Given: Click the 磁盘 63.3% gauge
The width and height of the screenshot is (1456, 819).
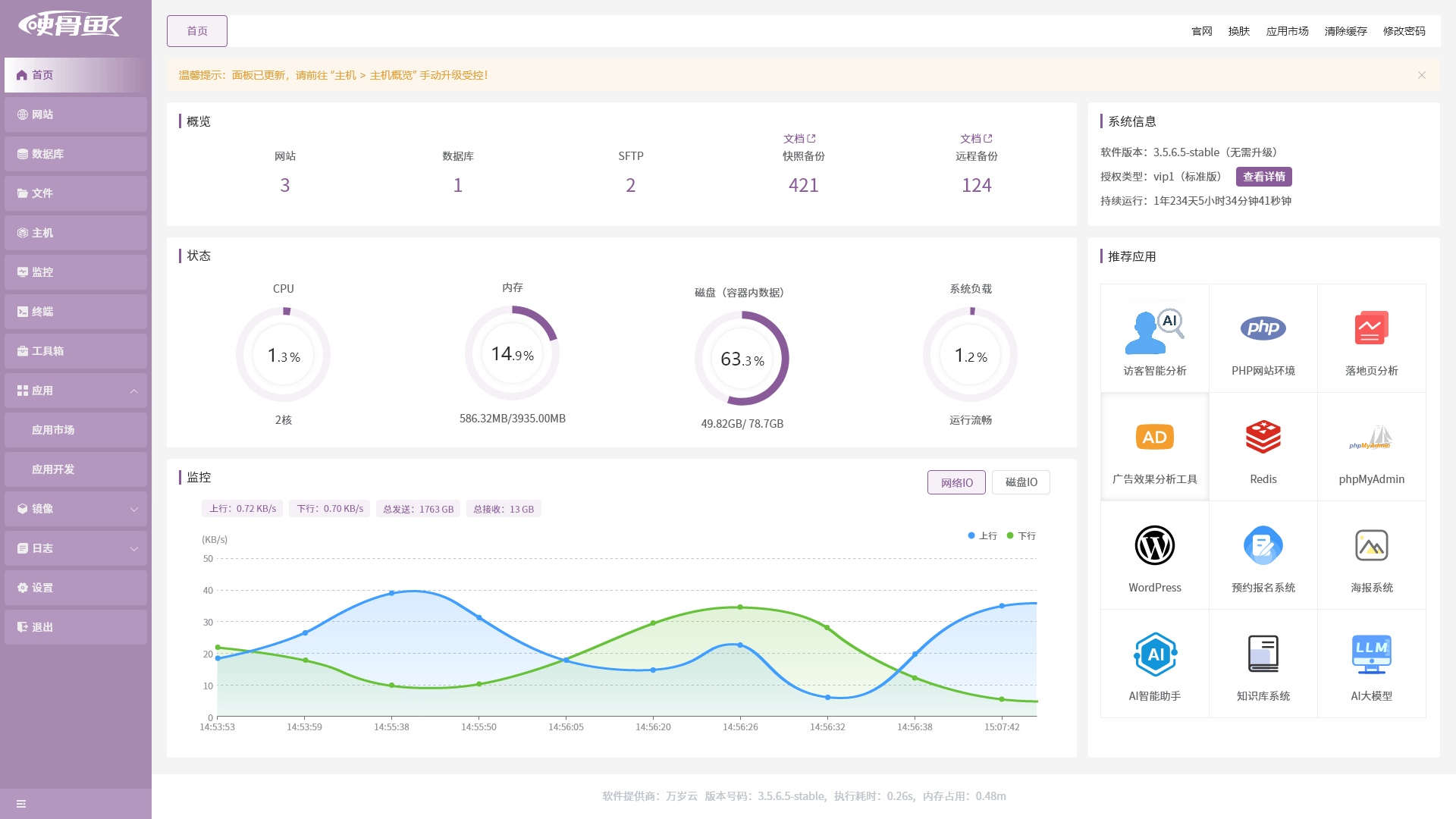Looking at the screenshot, I should click(742, 358).
